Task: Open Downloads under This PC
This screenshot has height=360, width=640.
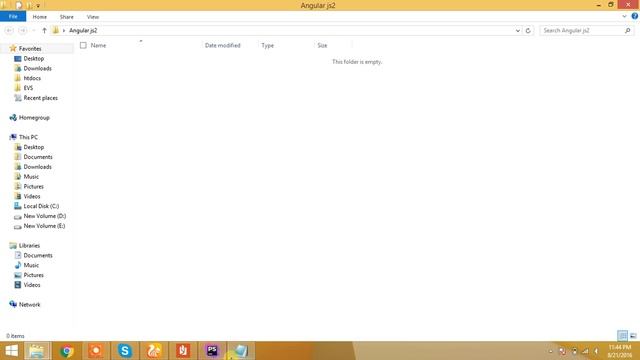Action: click(37, 167)
